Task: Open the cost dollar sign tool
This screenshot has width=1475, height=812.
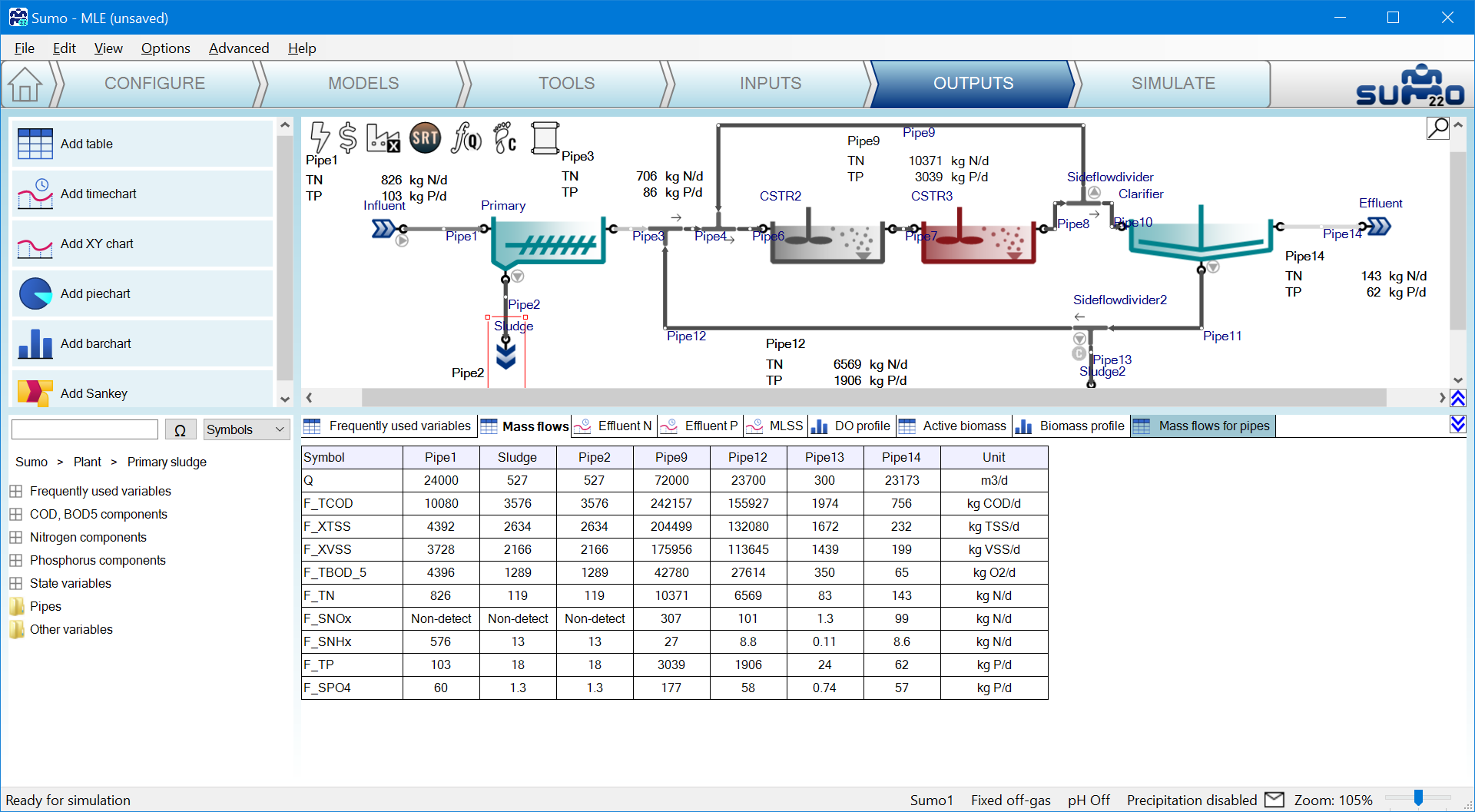Action: (x=348, y=138)
